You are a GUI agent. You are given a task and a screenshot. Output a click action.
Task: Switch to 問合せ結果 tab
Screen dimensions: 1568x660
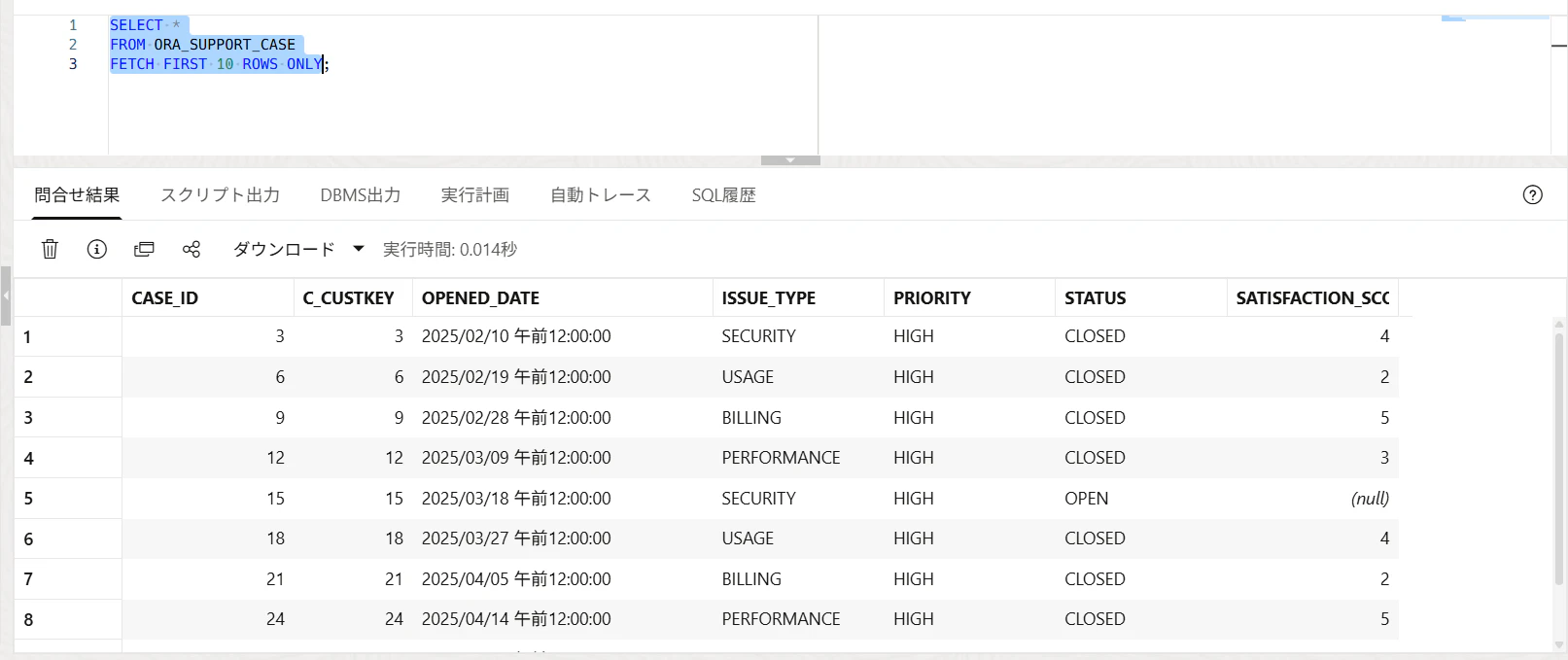[x=77, y=195]
